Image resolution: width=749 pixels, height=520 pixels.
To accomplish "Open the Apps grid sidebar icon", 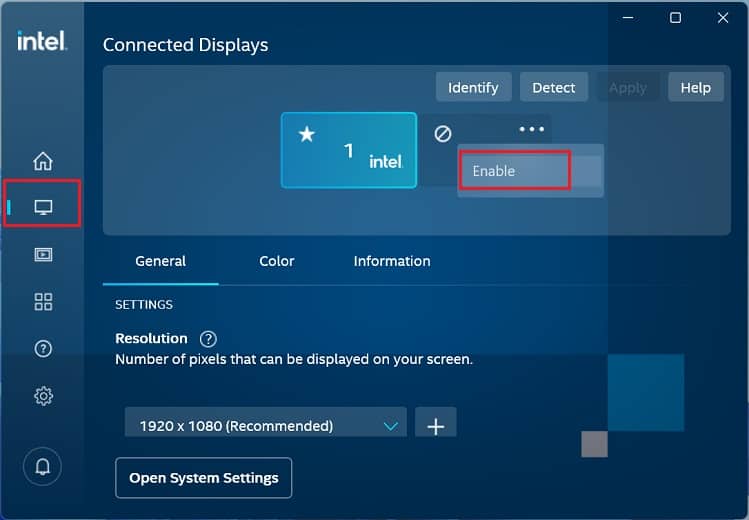I will coord(43,302).
